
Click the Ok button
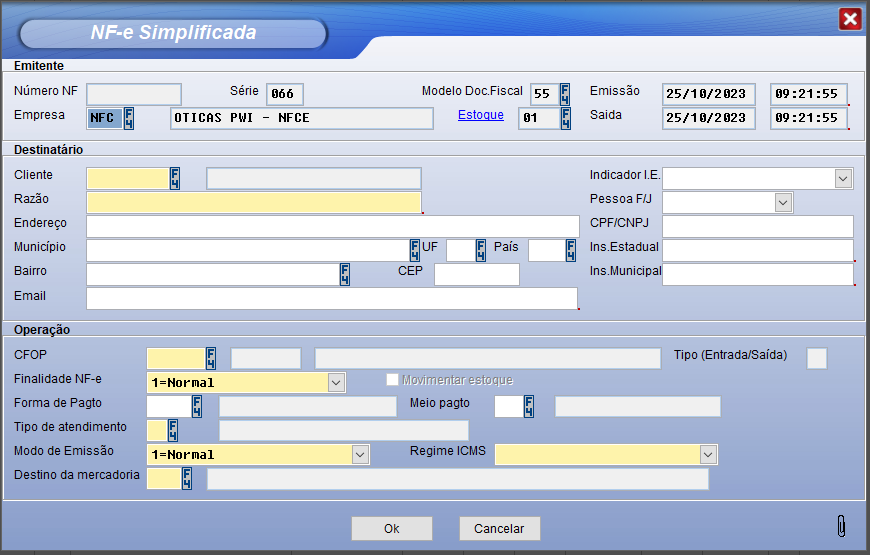[x=391, y=529]
